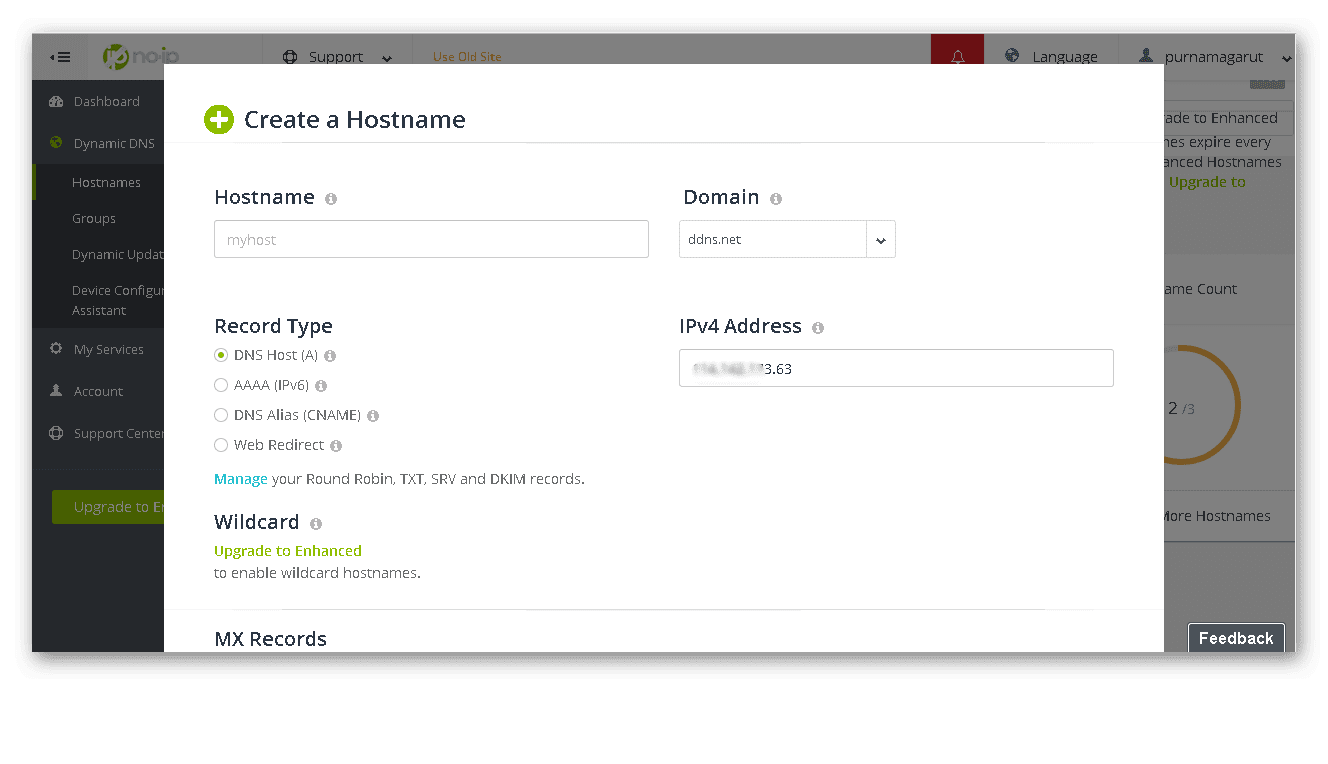Click the Upgrade to Enhanced wildcard link
The height and width of the screenshot is (764, 1328).
click(288, 551)
